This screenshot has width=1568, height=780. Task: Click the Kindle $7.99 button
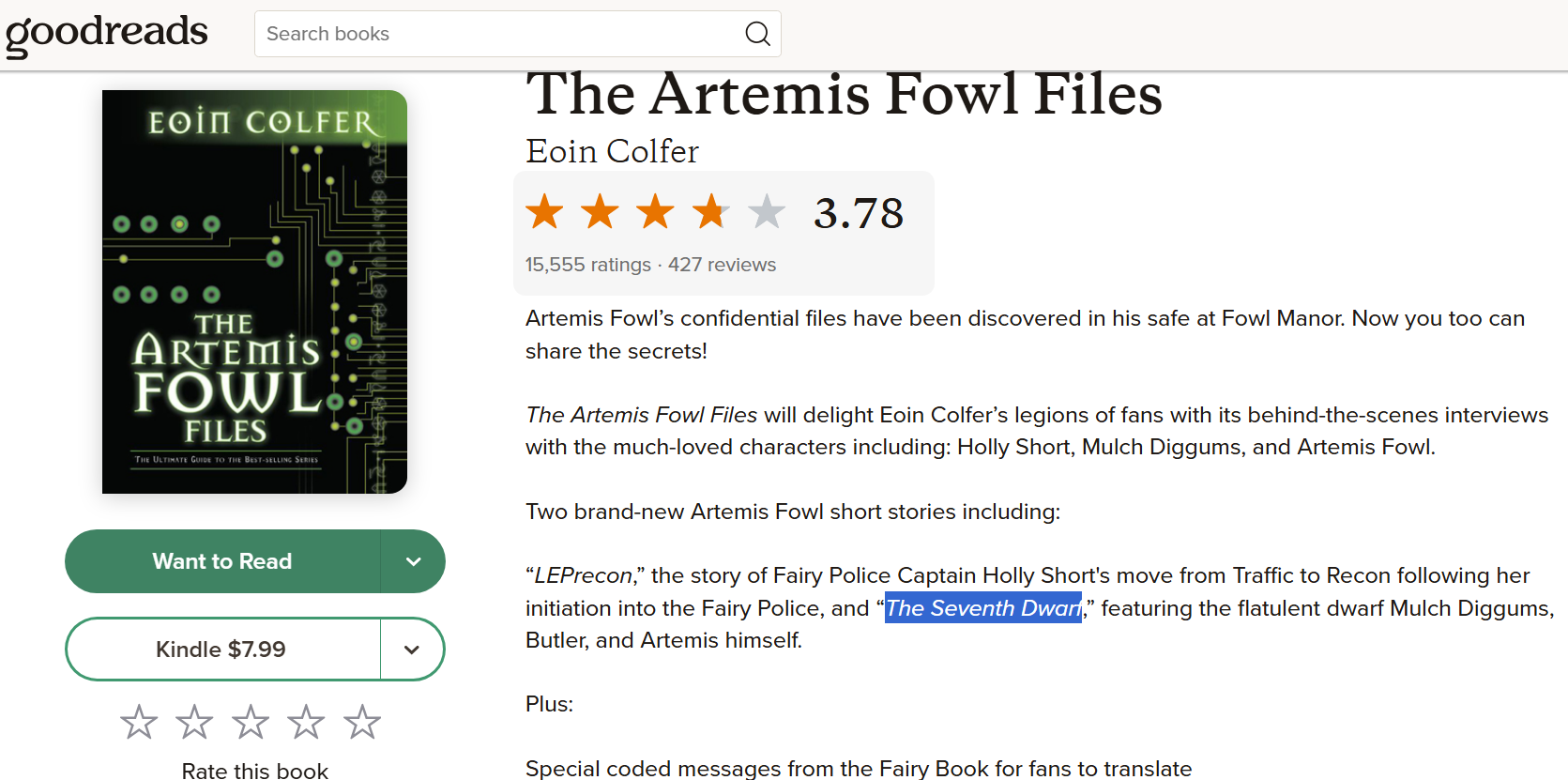click(x=221, y=650)
